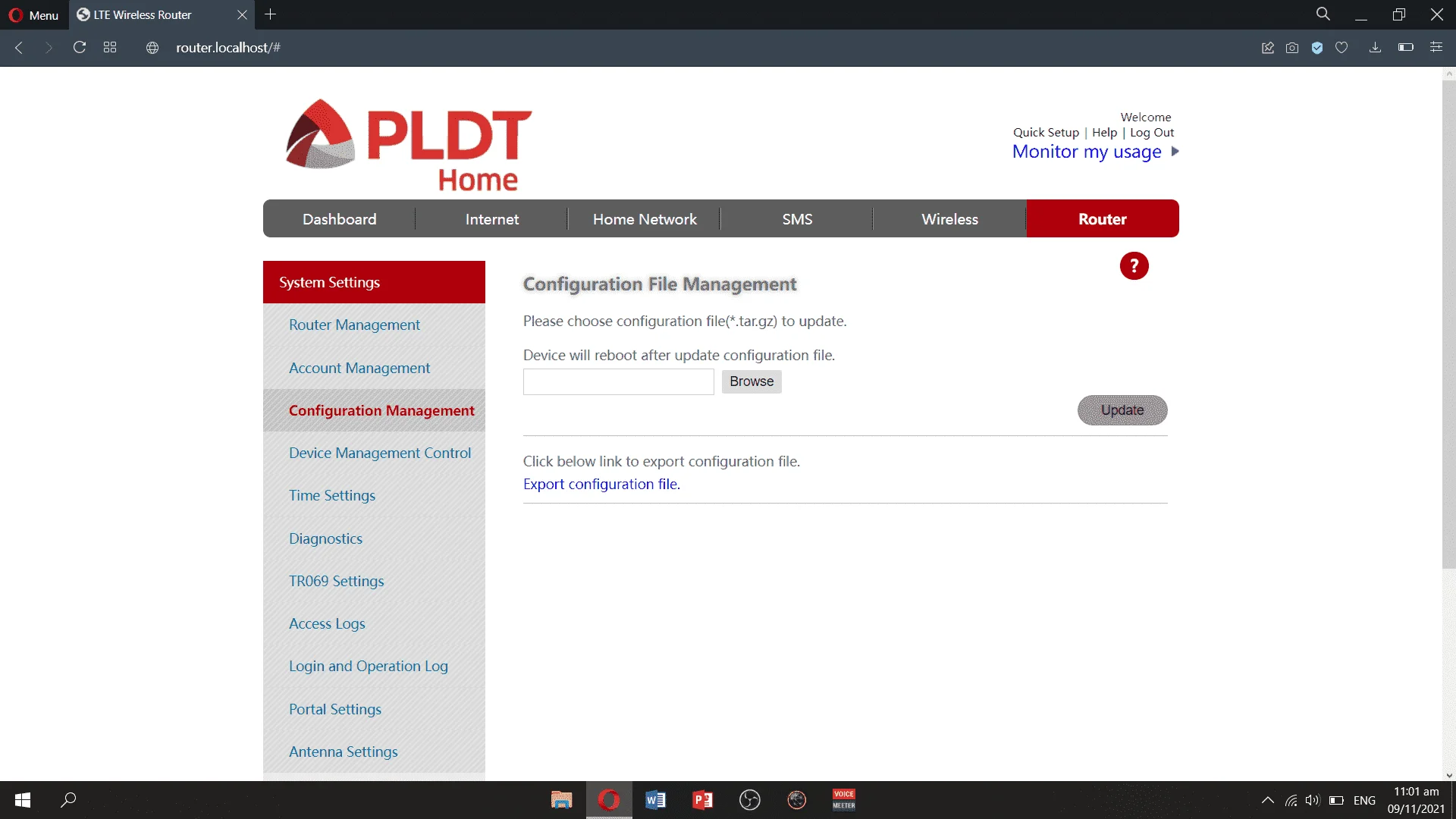Viewport: 1456px width, 819px height.
Task: Open the Opera Menu button
Action: click(33, 15)
